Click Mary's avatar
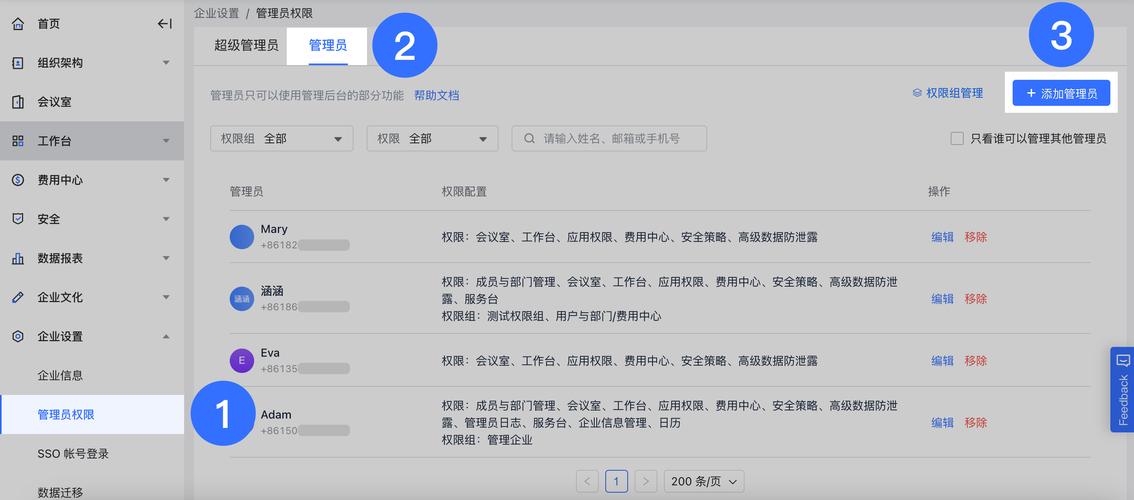The height and width of the screenshot is (500, 1134). [242, 237]
